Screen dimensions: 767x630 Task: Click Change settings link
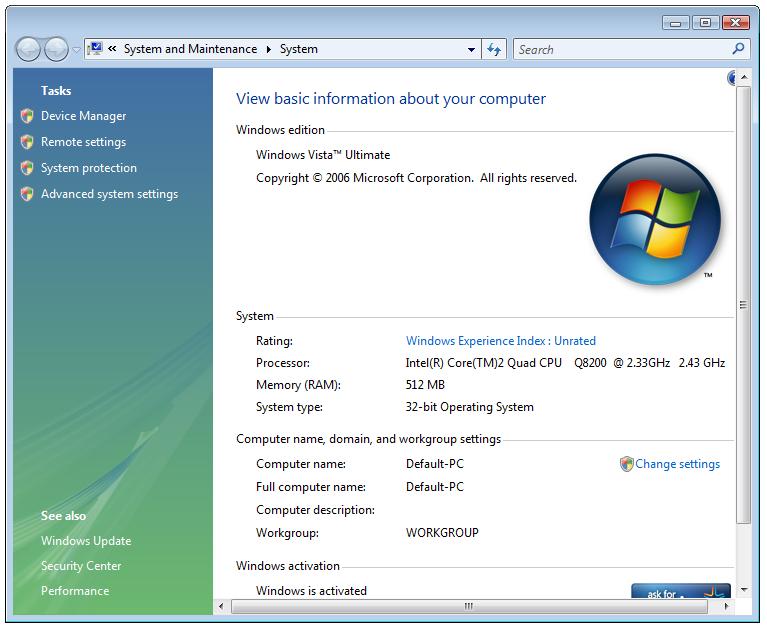(677, 464)
